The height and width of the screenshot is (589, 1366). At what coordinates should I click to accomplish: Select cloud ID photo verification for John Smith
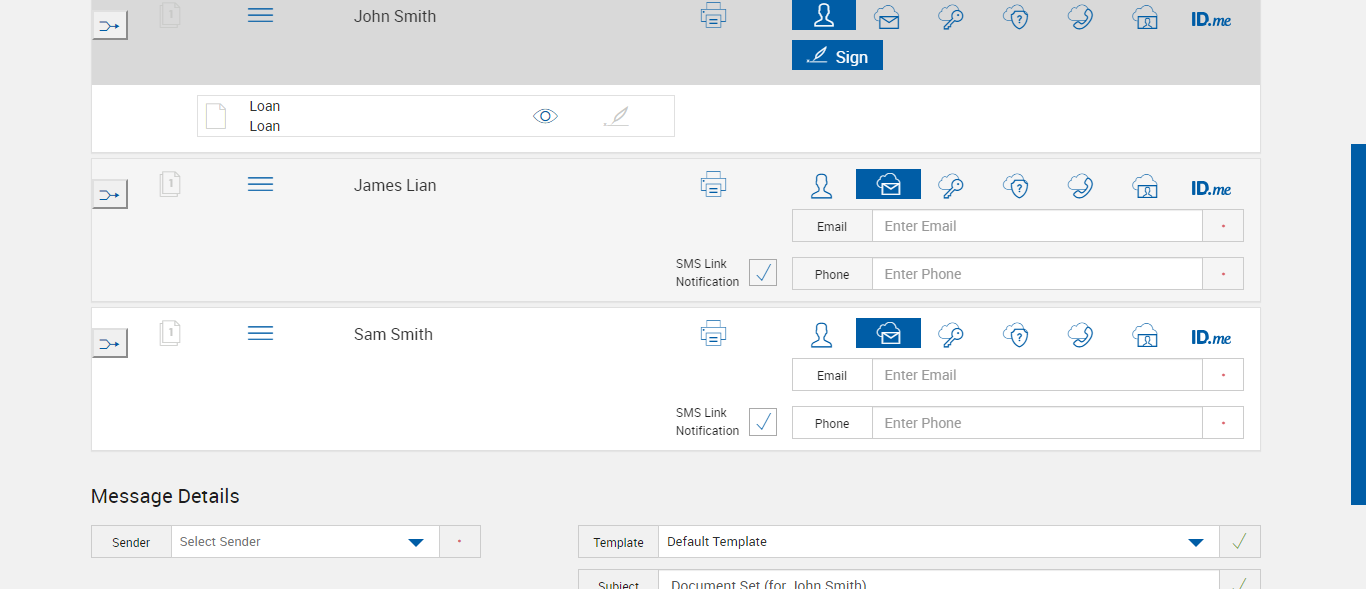point(1145,17)
